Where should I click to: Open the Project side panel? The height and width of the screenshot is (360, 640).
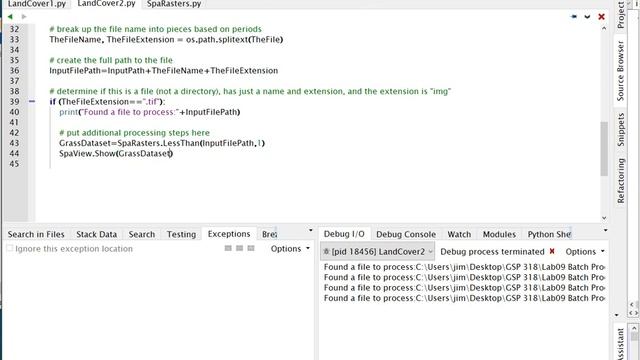[x=621, y=15]
